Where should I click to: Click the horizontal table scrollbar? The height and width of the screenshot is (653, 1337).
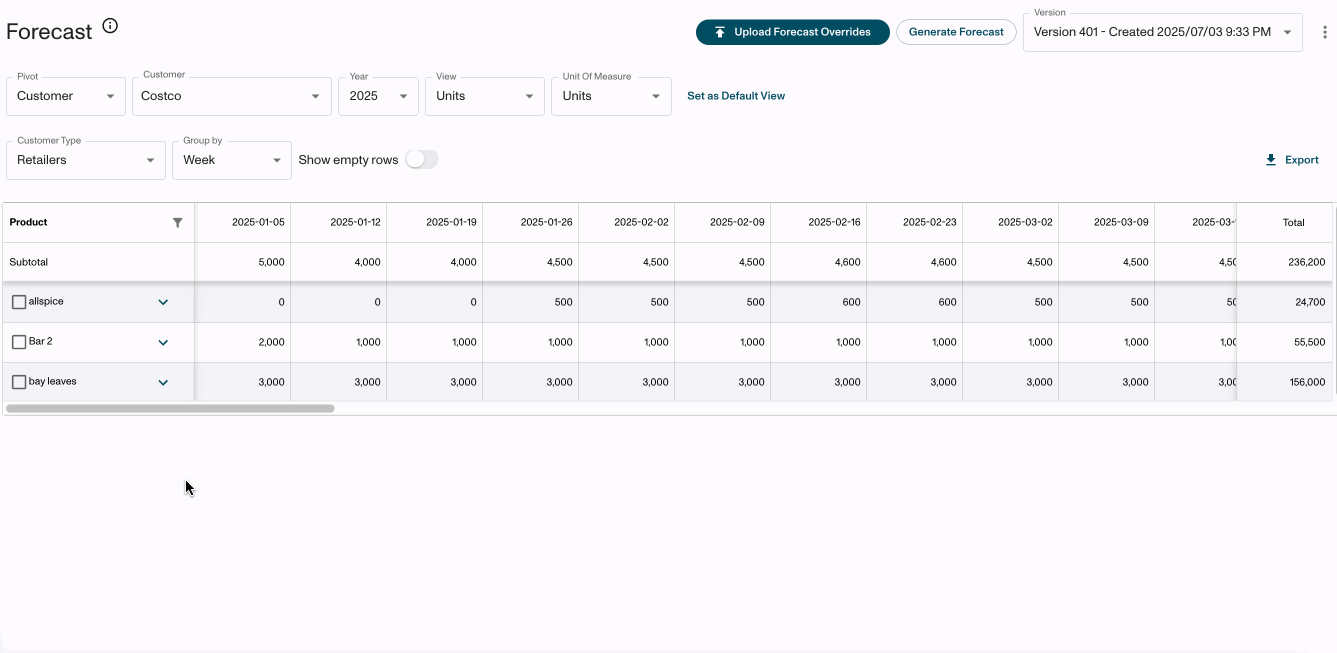170,408
